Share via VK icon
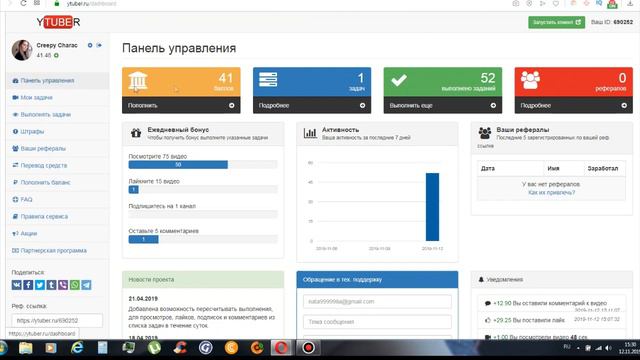The image size is (640, 360). coord(16,285)
